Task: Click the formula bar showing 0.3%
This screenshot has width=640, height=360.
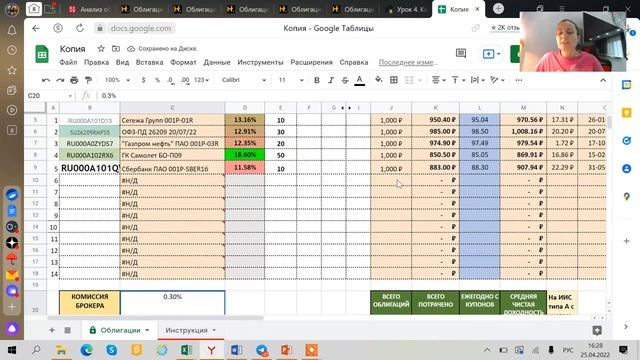Action: point(351,96)
